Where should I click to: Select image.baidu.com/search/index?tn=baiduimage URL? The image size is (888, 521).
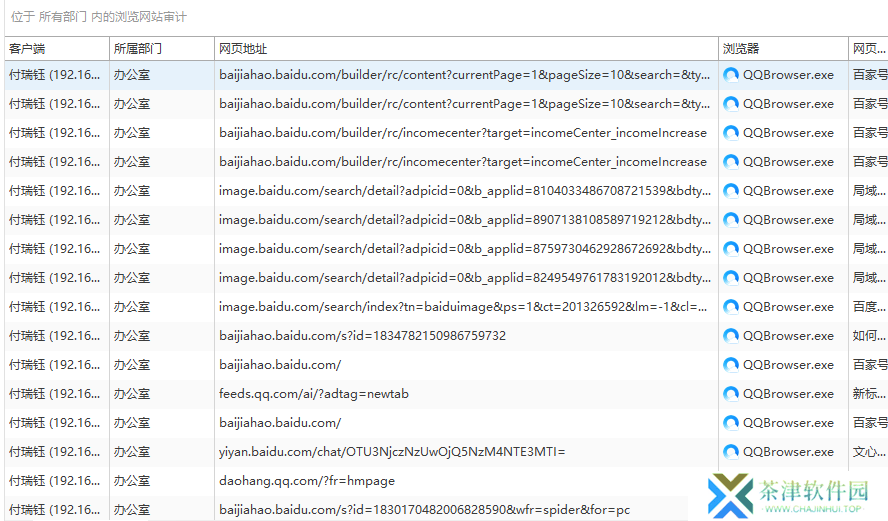click(x=463, y=307)
